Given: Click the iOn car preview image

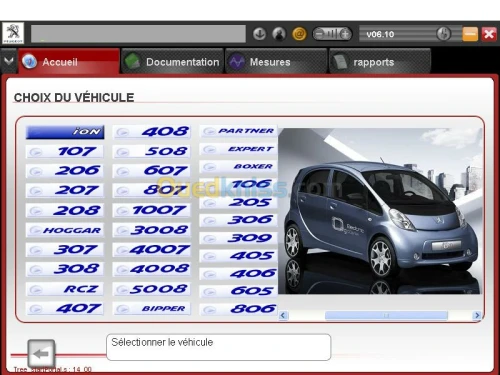Looking at the screenshot, I should point(380,211).
